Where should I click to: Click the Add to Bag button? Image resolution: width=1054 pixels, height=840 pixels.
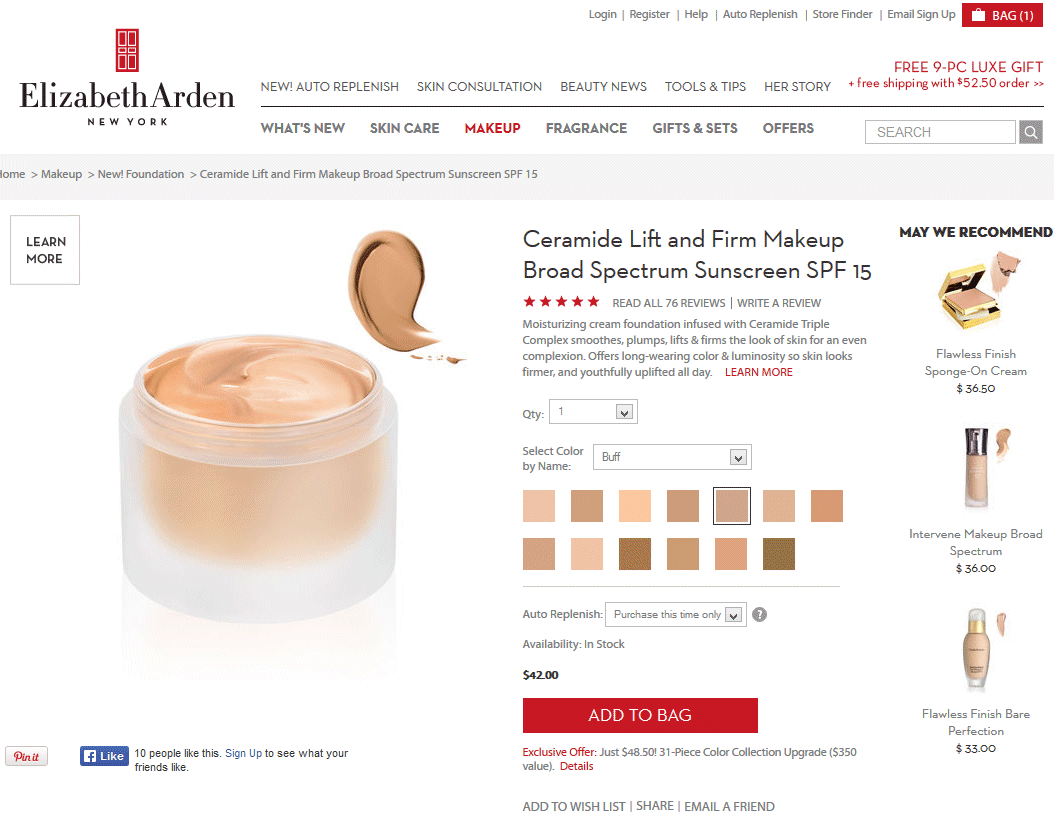coord(640,716)
